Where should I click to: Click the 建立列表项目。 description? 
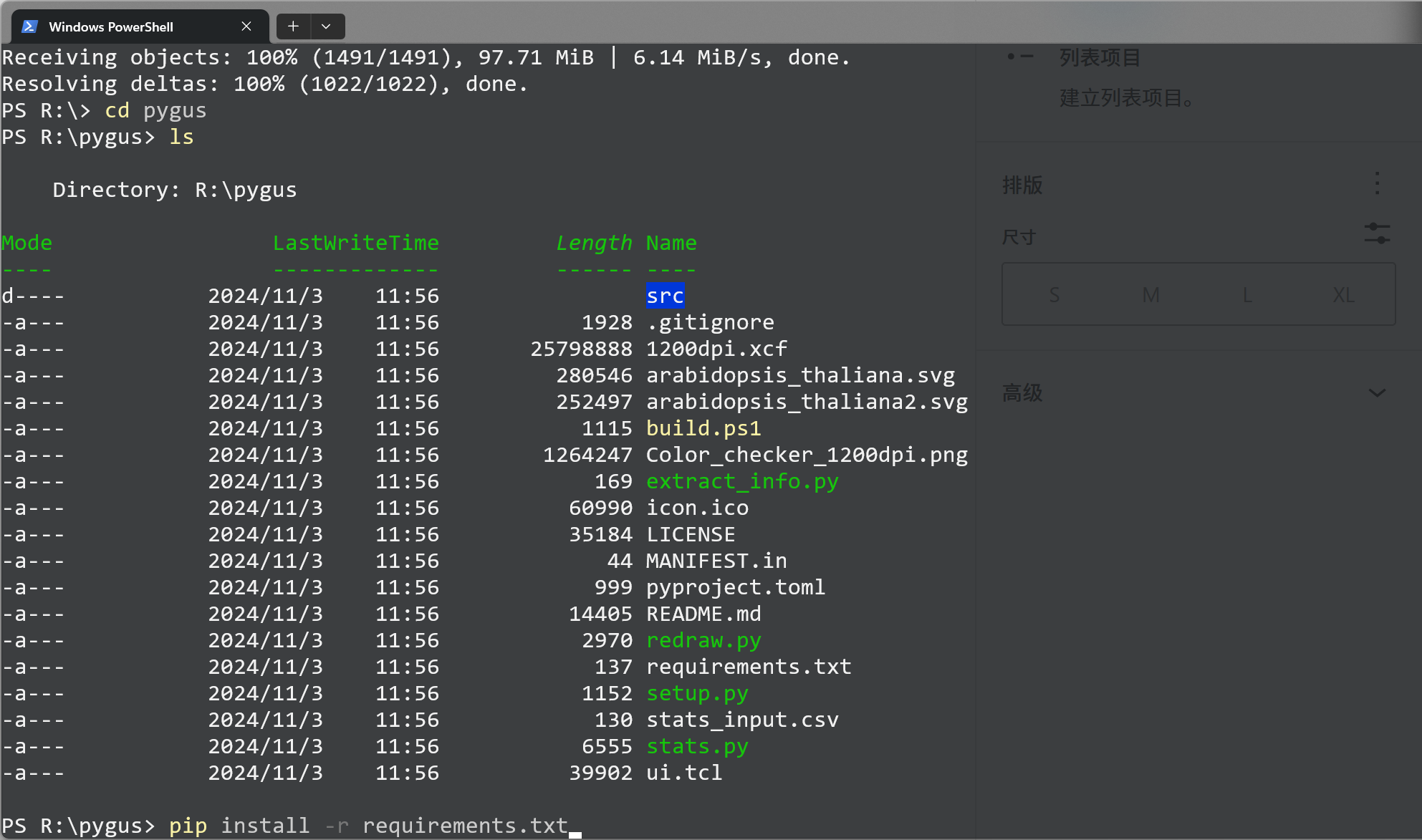(x=1127, y=98)
